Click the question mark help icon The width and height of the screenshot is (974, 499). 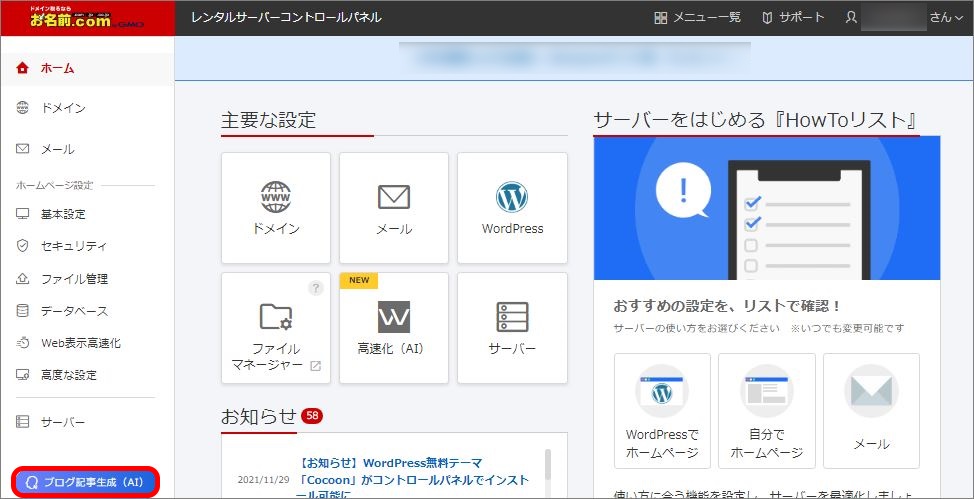click(x=316, y=288)
